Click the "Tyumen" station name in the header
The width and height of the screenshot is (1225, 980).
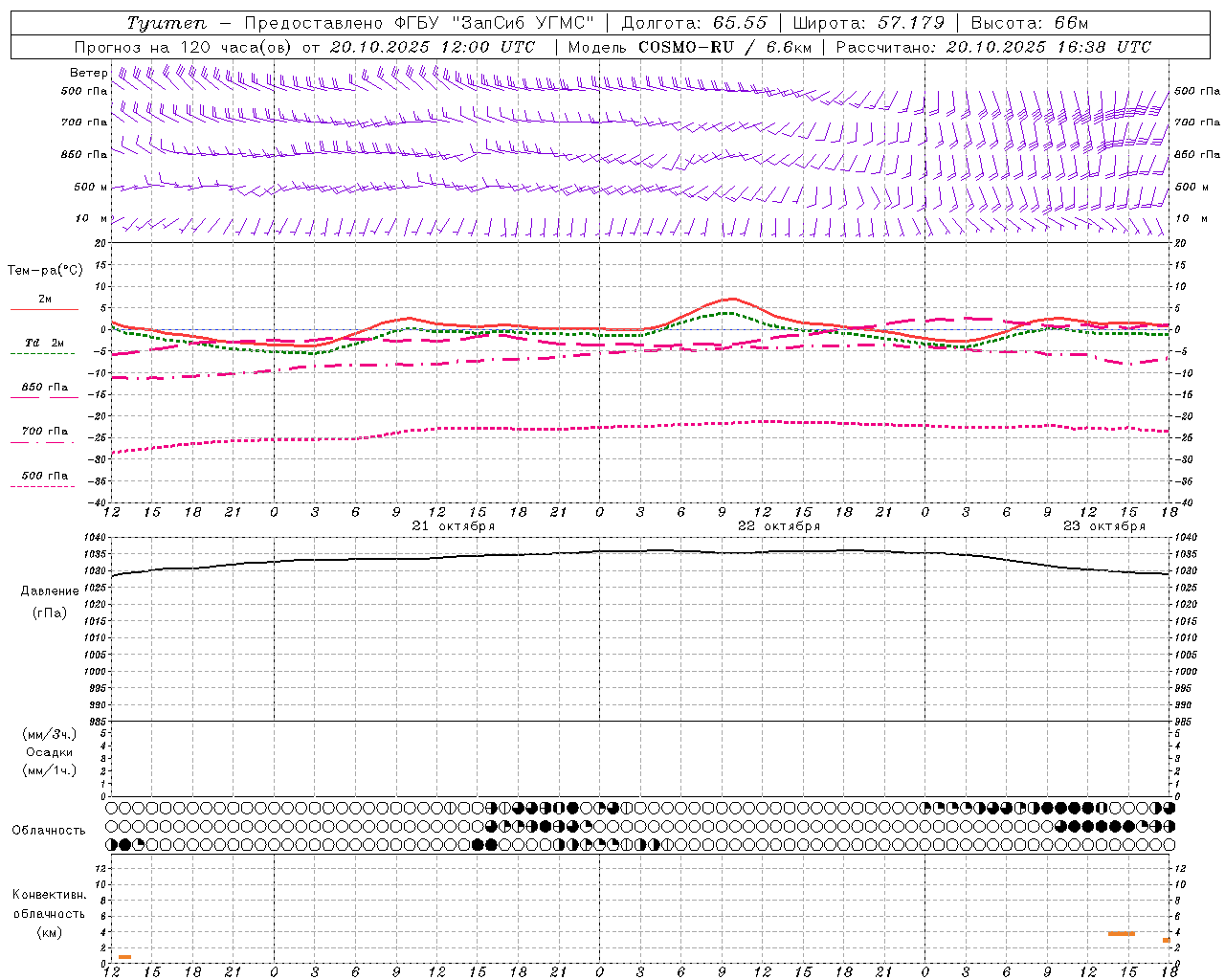pyautogui.click(x=167, y=23)
